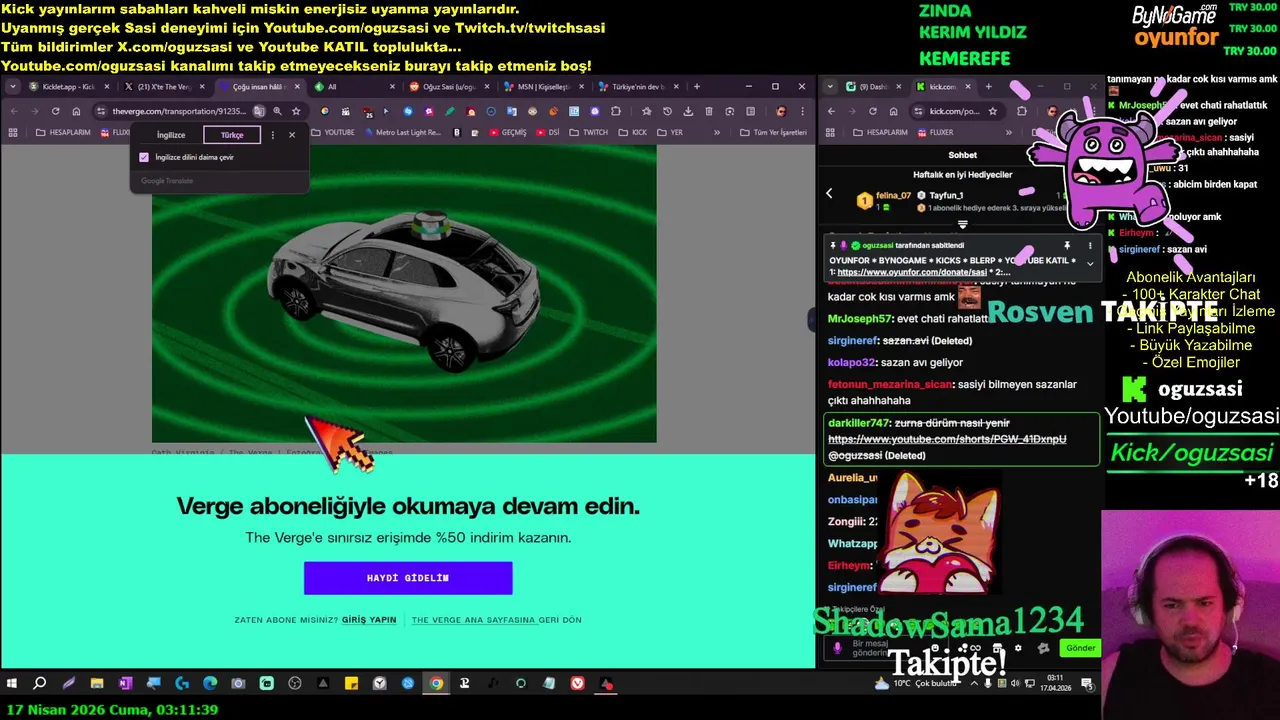The image size is (1280, 720).
Task: Open YER bookmark folder
Action: coord(670,132)
